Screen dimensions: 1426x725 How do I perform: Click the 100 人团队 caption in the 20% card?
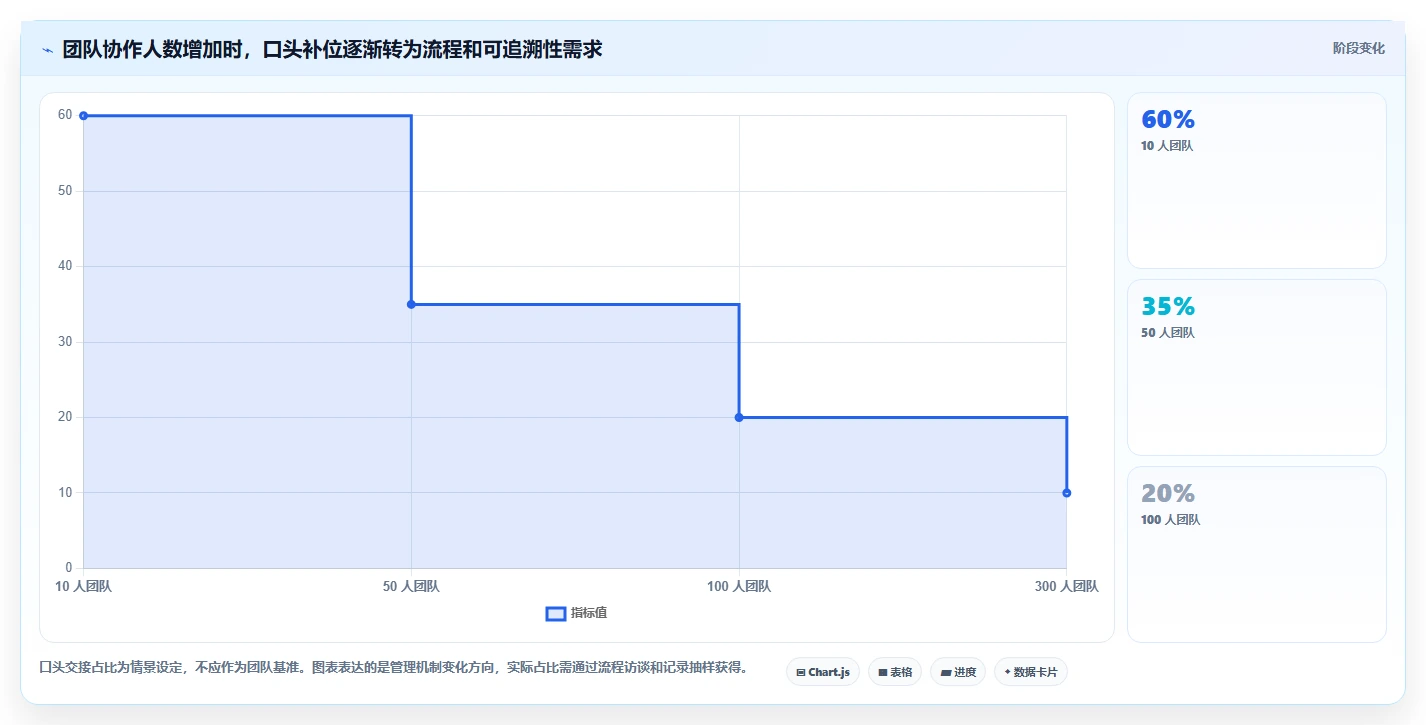1170,520
